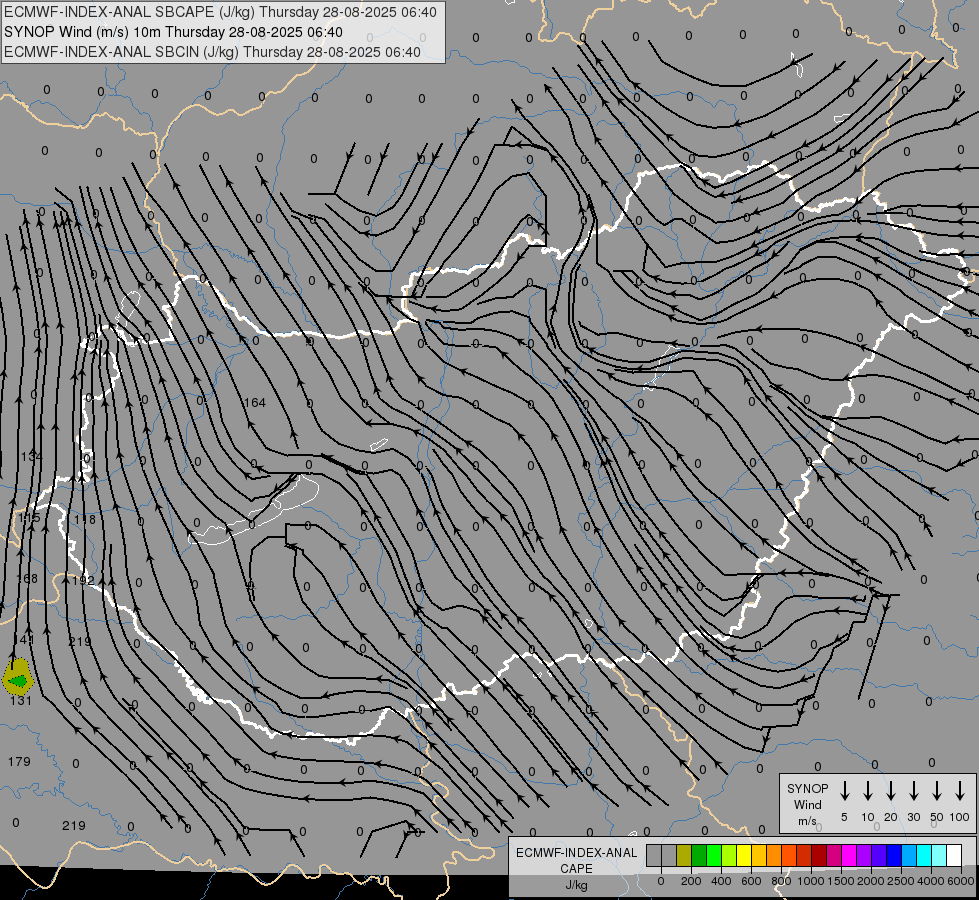
Task: Select the 800 tick label in CAPE legend
Action: coord(781,881)
